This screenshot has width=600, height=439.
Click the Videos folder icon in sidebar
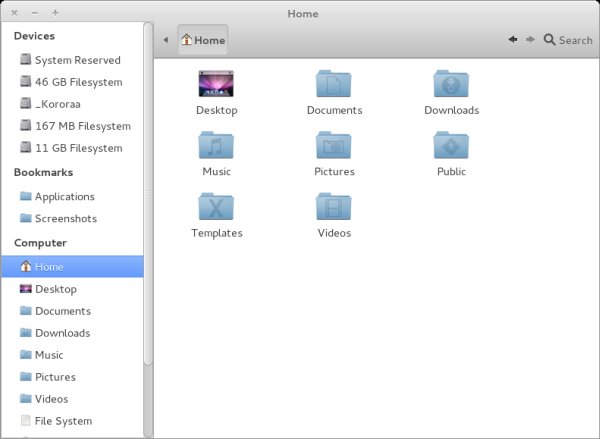[25, 398]
